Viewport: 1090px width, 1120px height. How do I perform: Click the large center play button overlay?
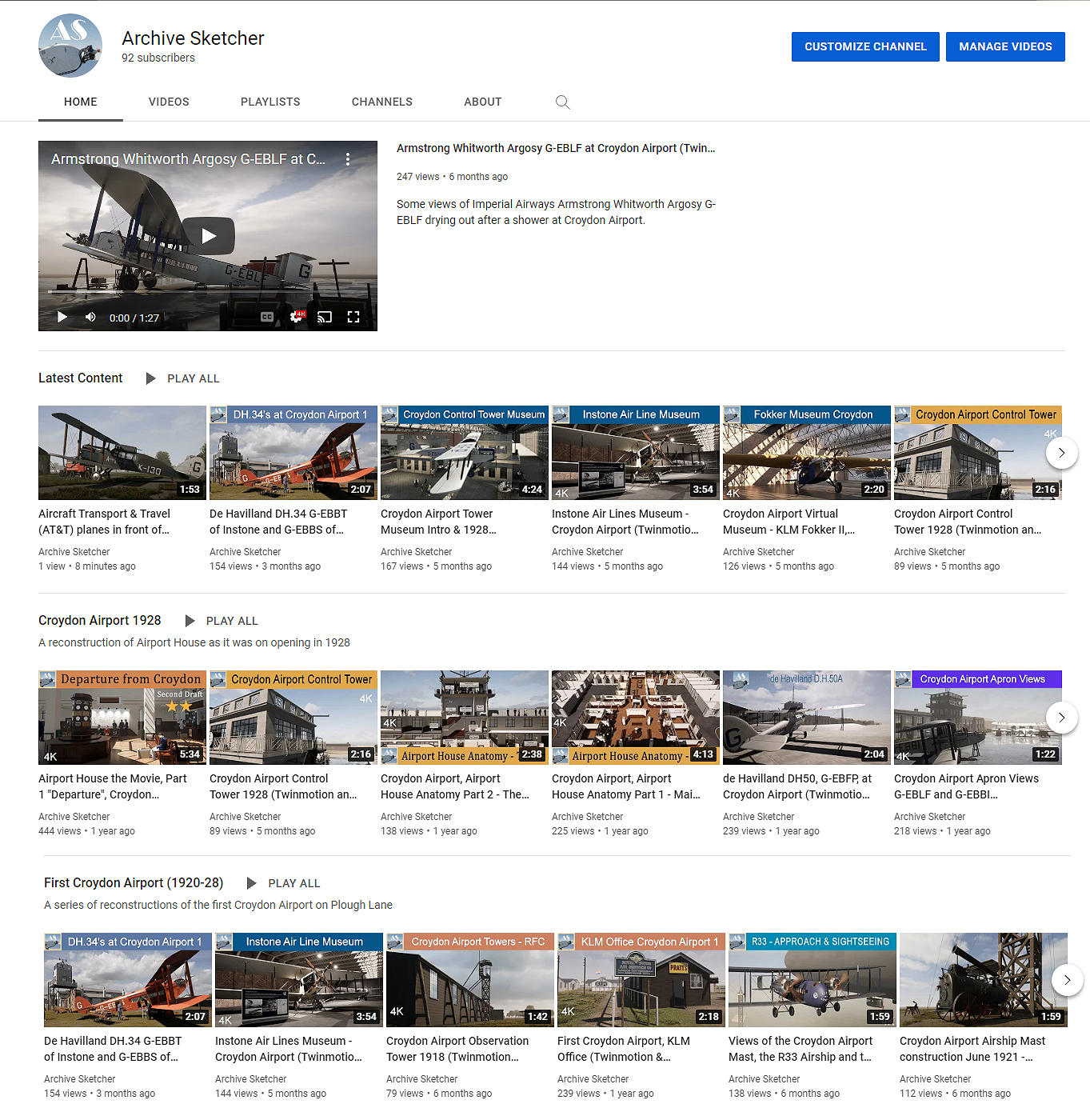pos(209,236)
